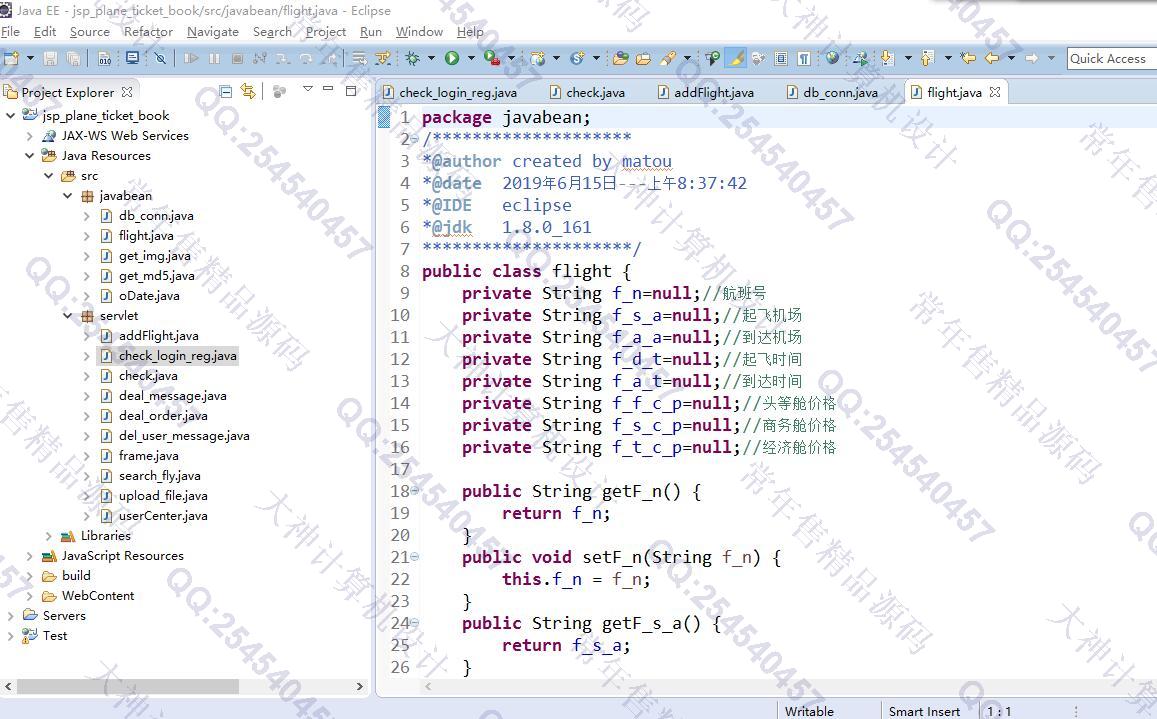Open the Source menu
1157x719 pixels.
(x=89, y=32)
